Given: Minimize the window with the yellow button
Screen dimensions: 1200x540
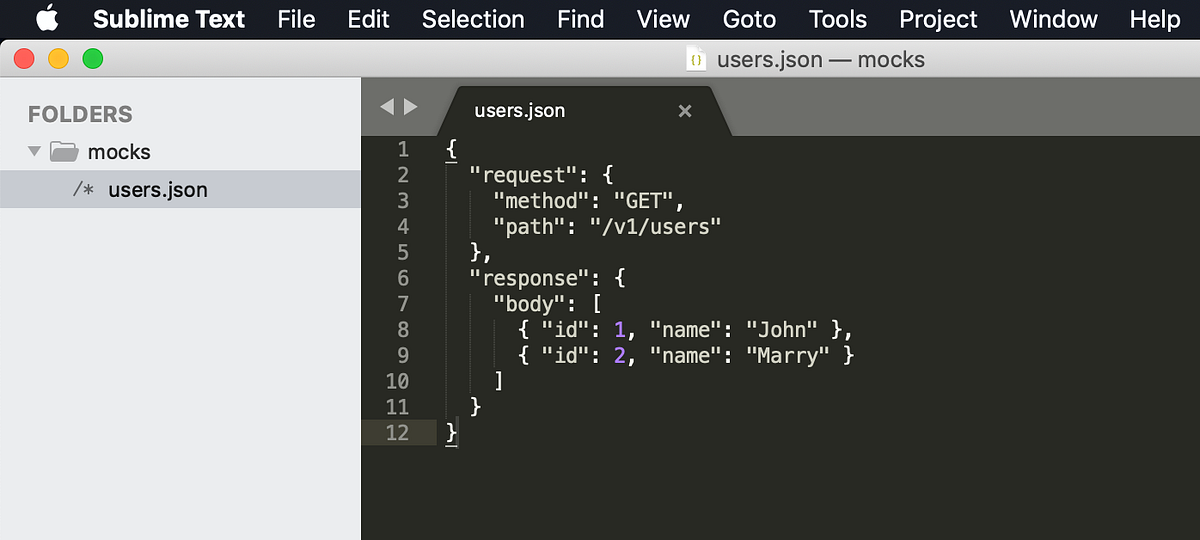Looking at the screenshot, I should pos(58,59).
